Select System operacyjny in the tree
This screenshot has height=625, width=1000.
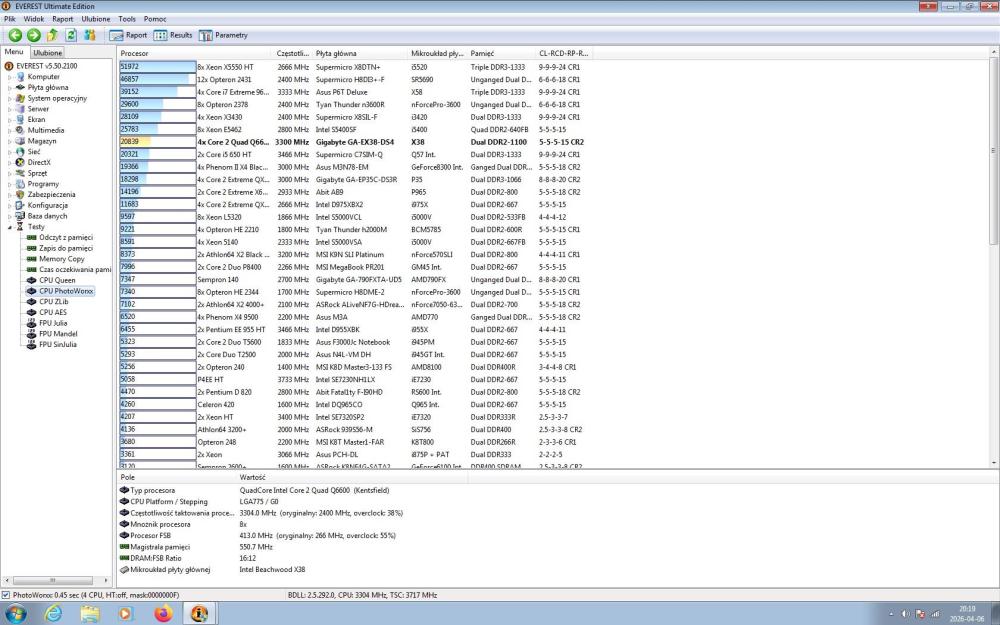tap(57, 98)
